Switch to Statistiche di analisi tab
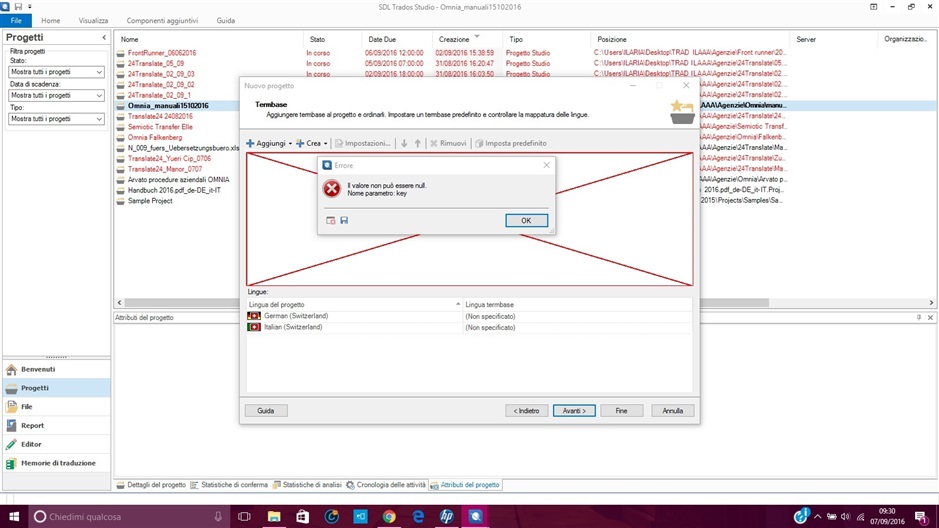This screenshot has height=528, width=939. click(x=307, y=485)
